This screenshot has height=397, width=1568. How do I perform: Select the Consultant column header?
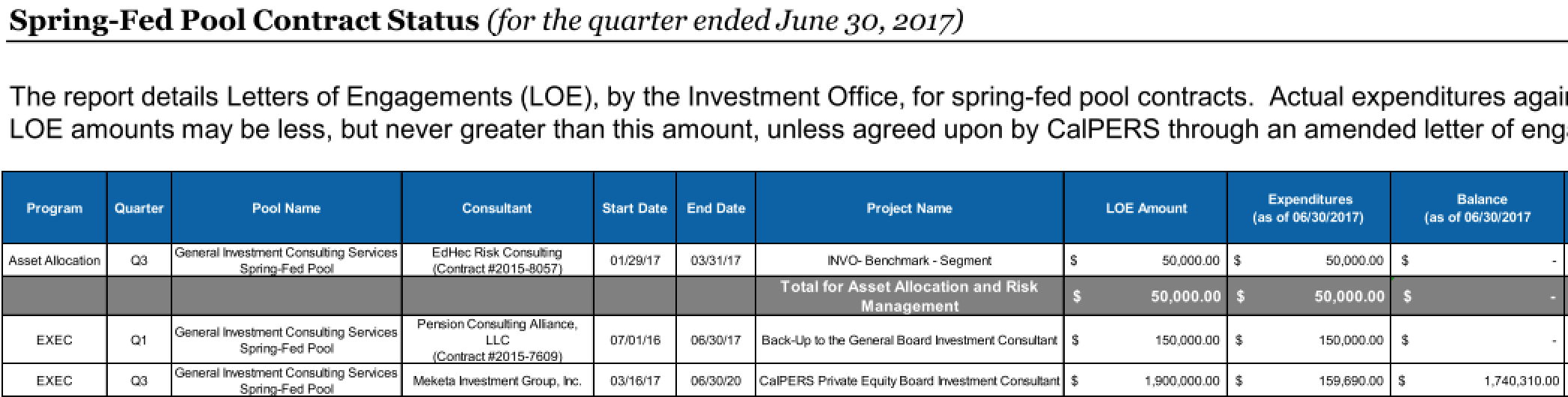[497, 208]
